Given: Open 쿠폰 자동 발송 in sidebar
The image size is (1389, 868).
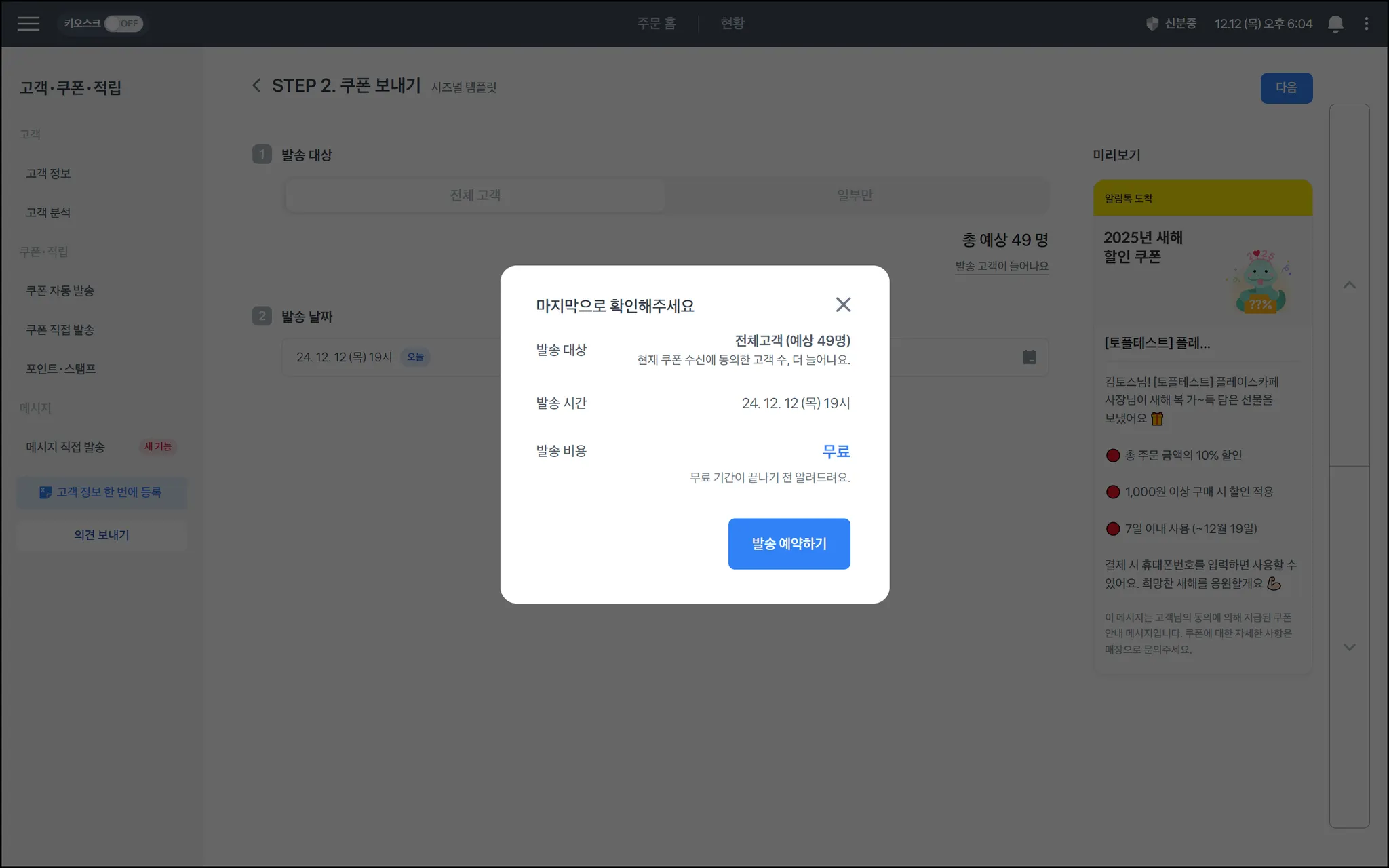Looking at the screenshot, I should 60,291.
